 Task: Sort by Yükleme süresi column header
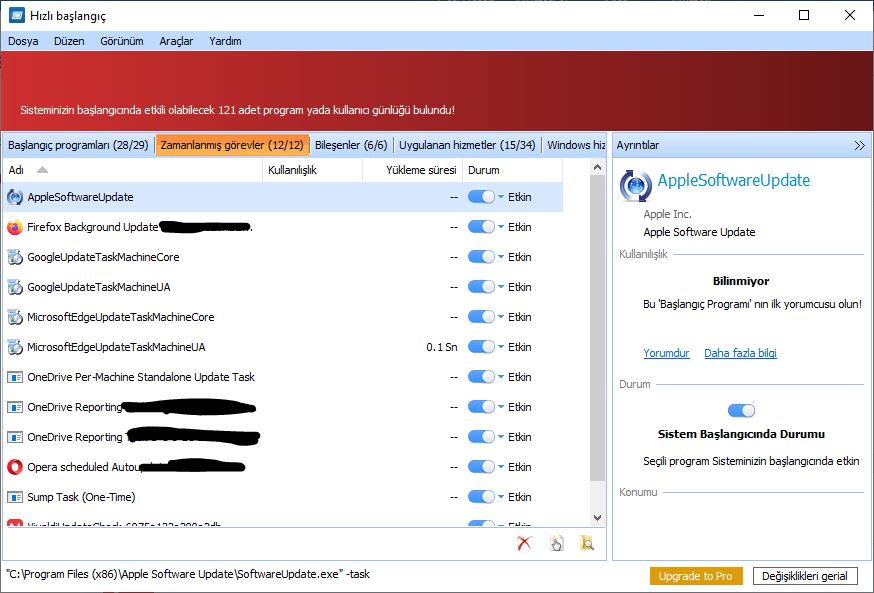pos(412,171)
